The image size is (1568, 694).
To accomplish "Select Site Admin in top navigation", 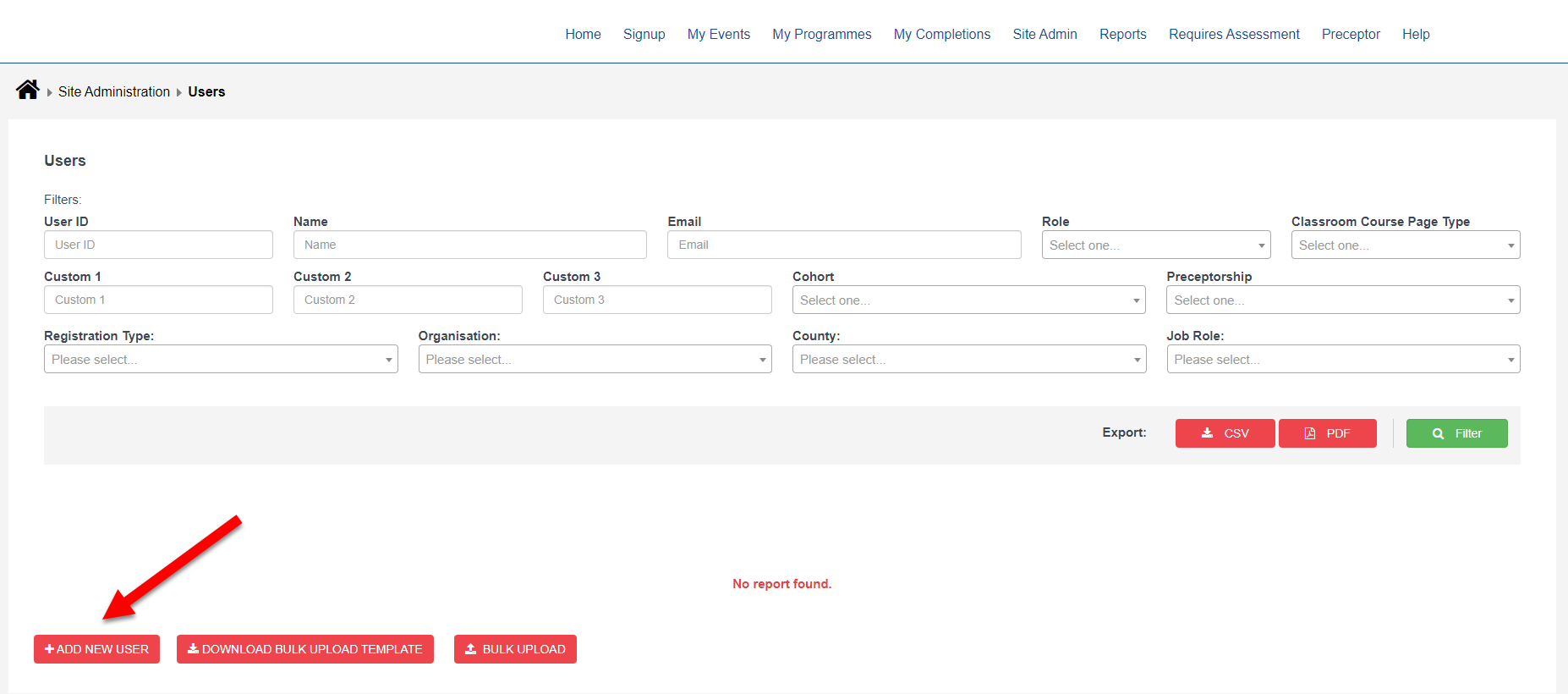I will 1044,34.
